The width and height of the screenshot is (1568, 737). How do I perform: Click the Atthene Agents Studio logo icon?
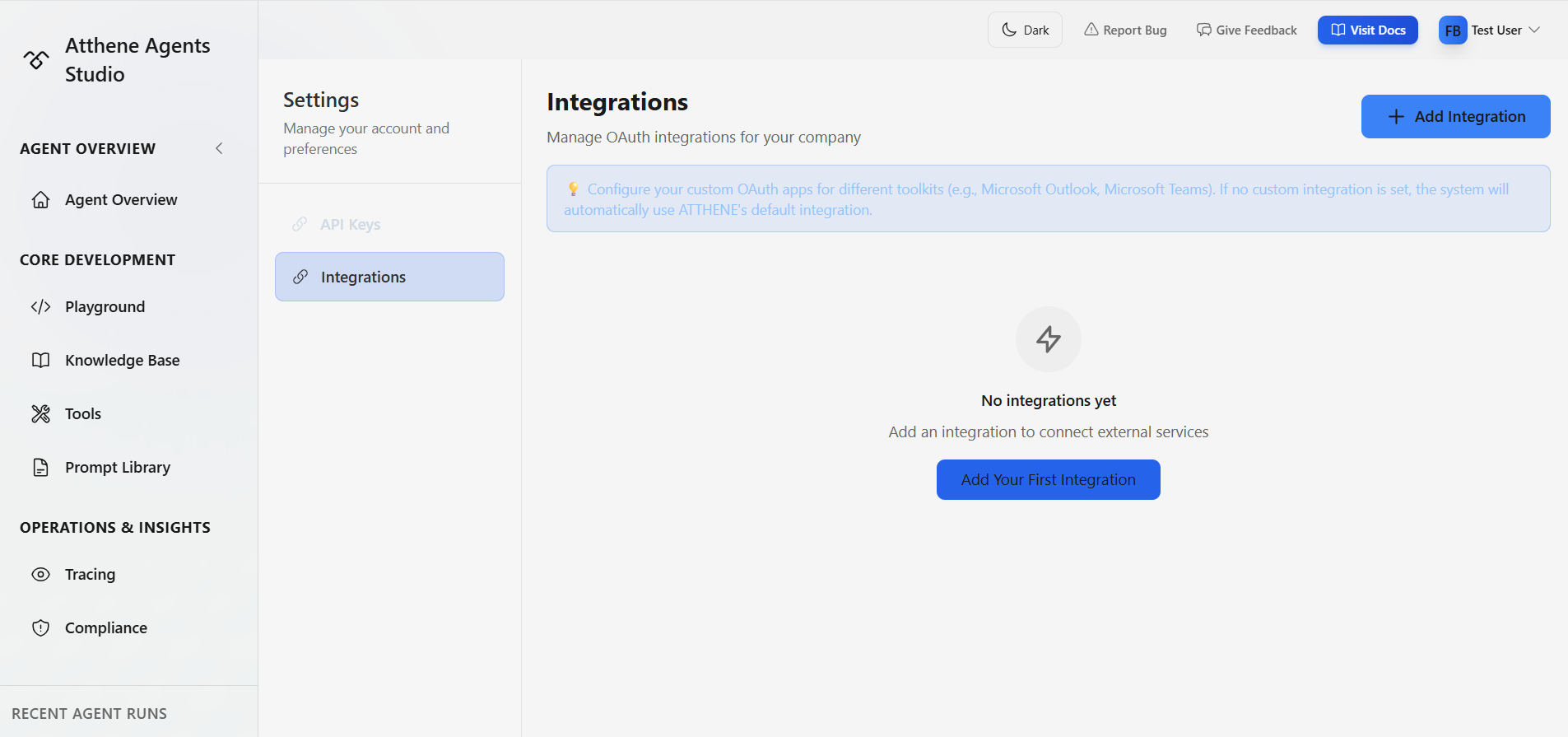click(35, 59)
